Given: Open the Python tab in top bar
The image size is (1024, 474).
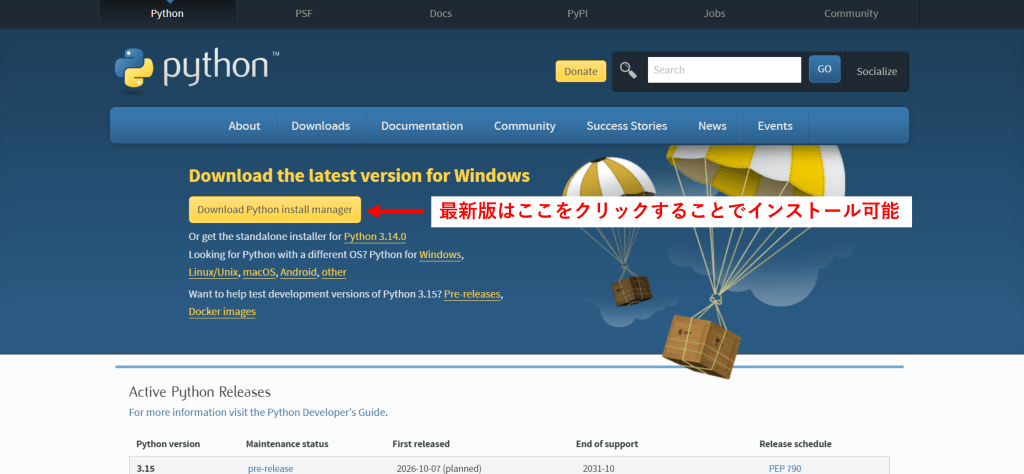Looking at the screenshot, I should pyautogui.click(x=167, y=14).
